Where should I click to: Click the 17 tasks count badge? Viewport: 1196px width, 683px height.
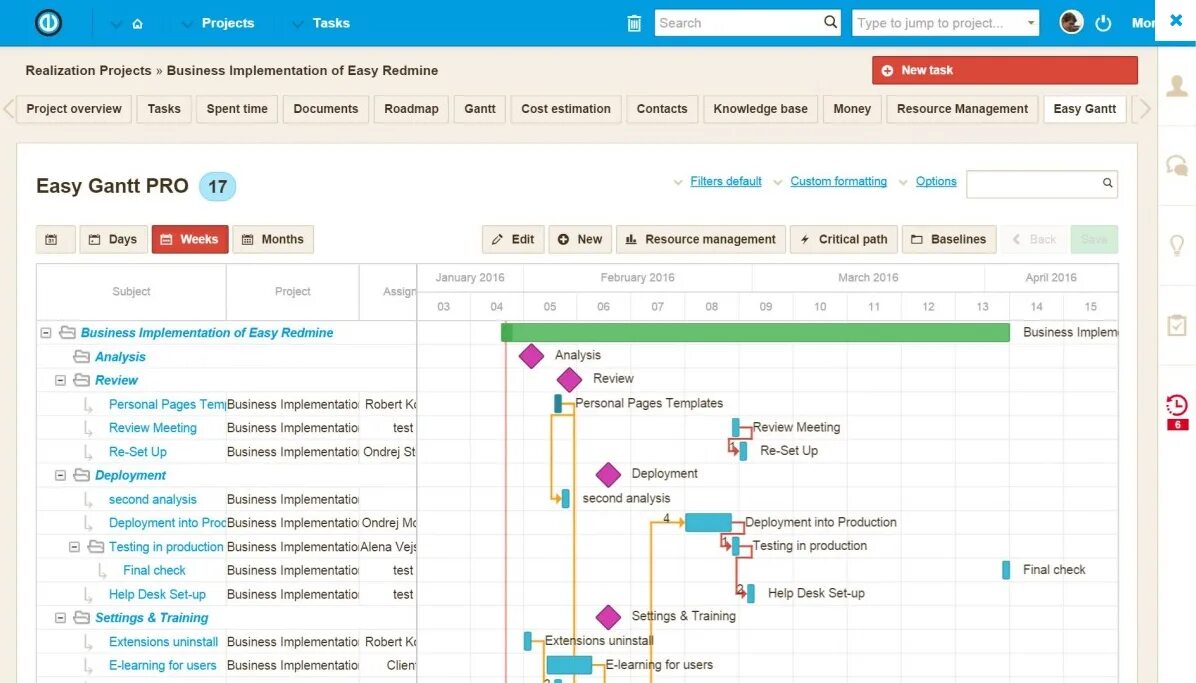(x=217, y=186)
